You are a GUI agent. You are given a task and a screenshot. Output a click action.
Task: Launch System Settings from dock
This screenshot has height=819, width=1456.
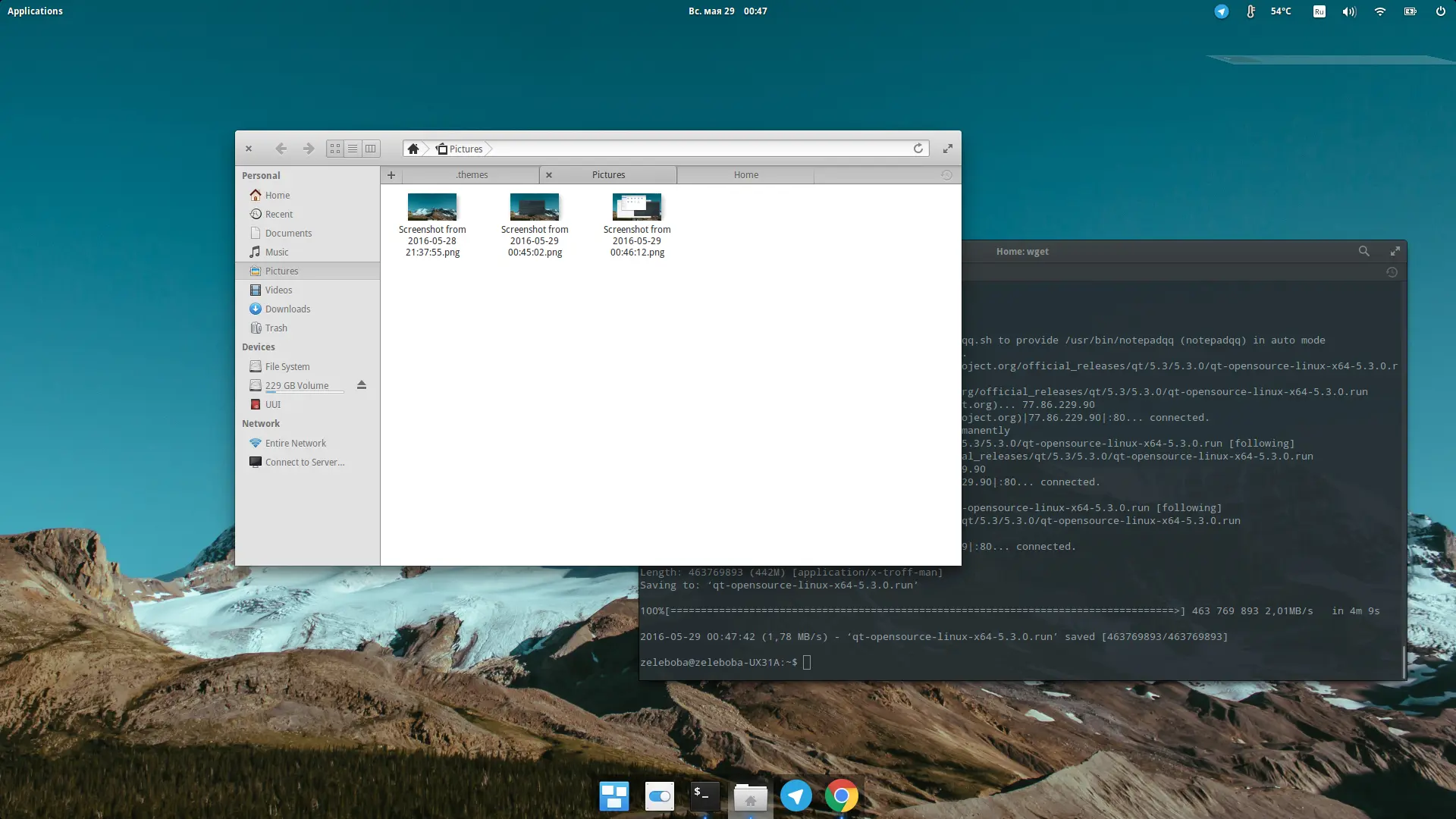coord(660,796)
